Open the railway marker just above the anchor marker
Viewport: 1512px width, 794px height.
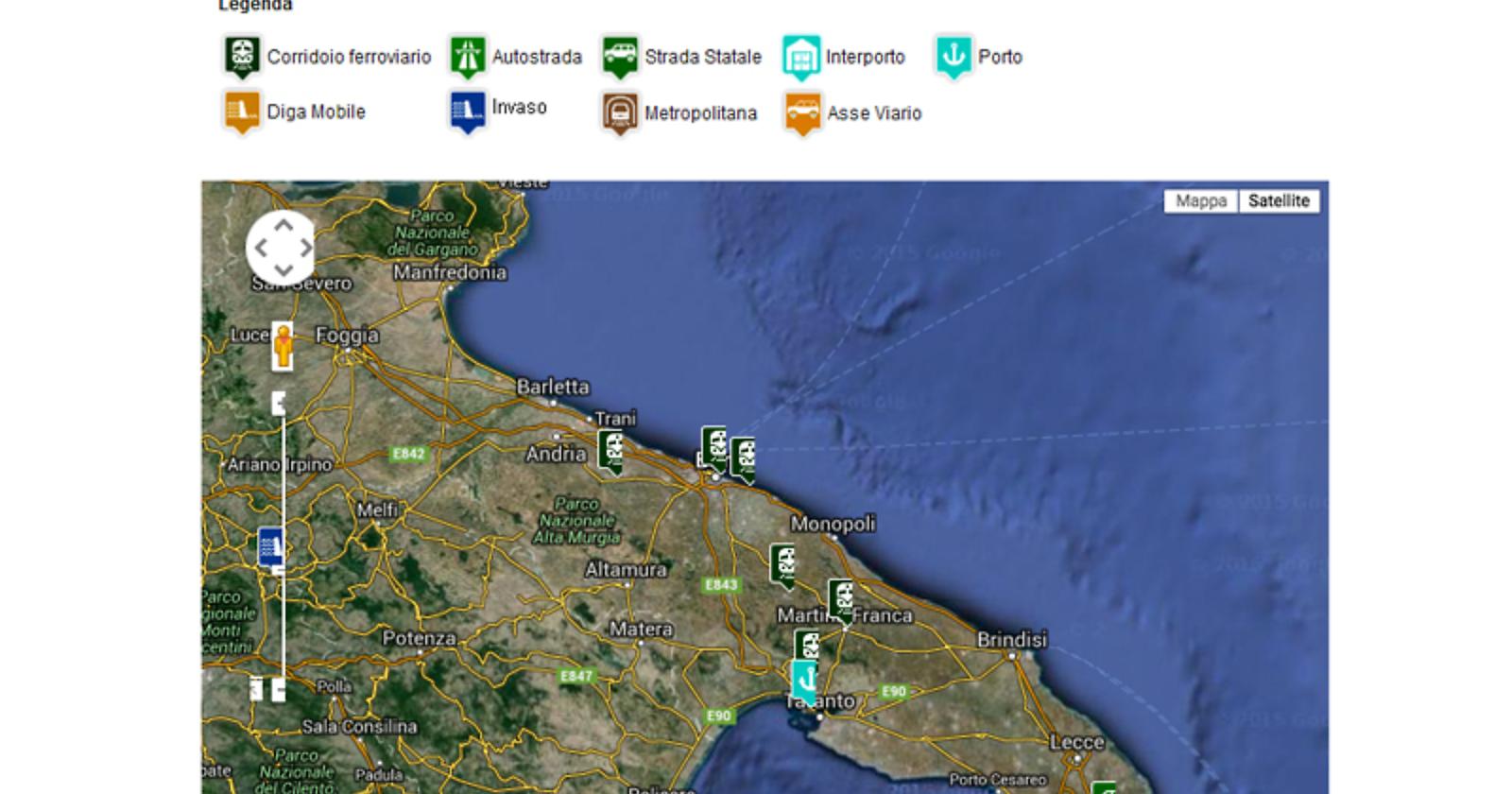point(806,645)
